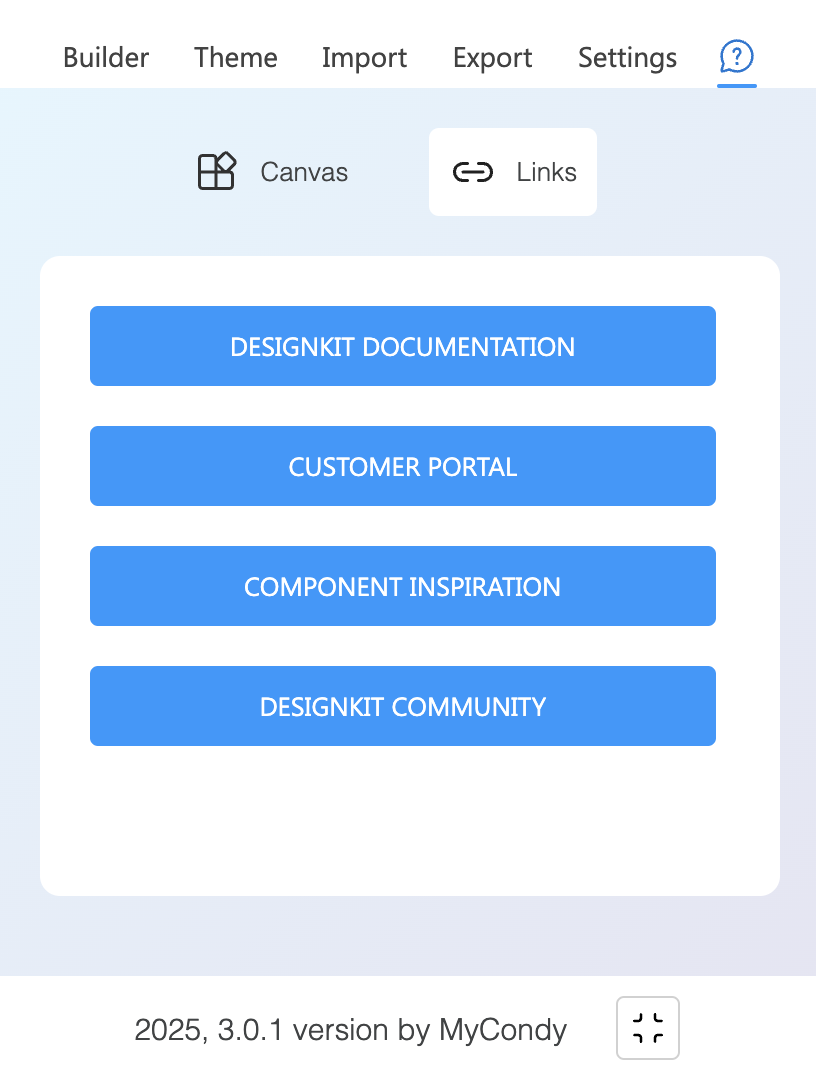
Task: Open the Theme tab
Action: (x=235, y=58)
